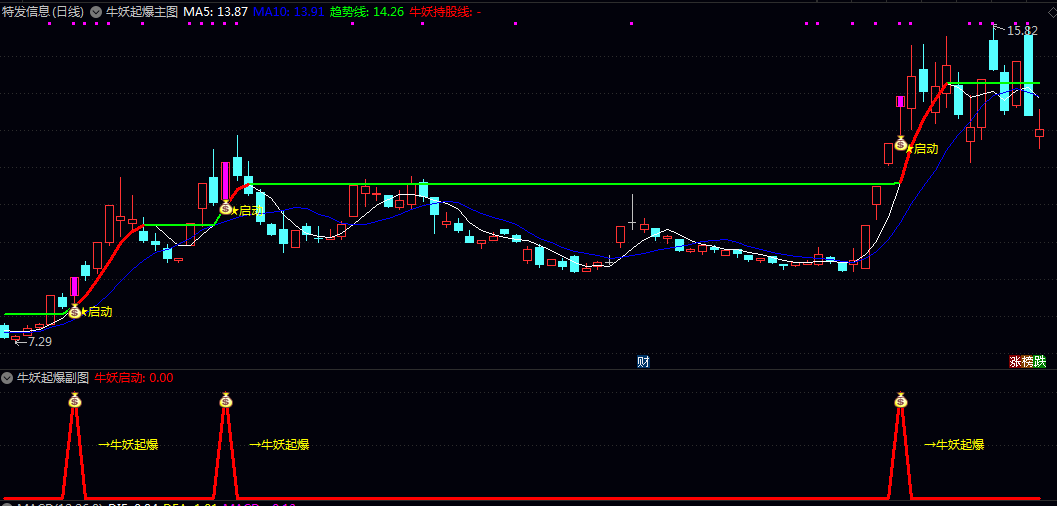Select the red 牛妖启动: 0.00 readout

133,377
